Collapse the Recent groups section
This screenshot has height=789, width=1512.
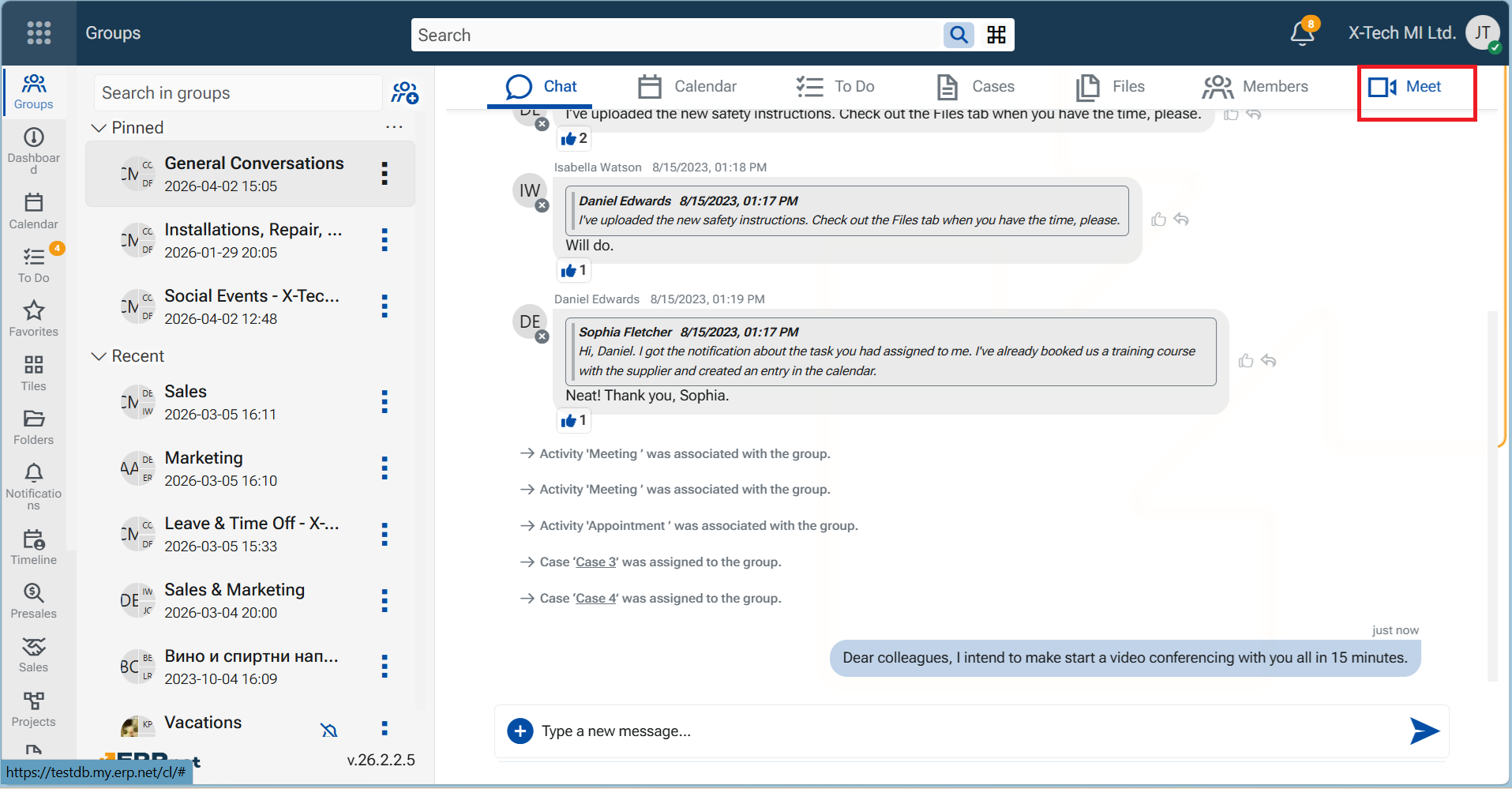pyautogui.click(x=99, y=356)
